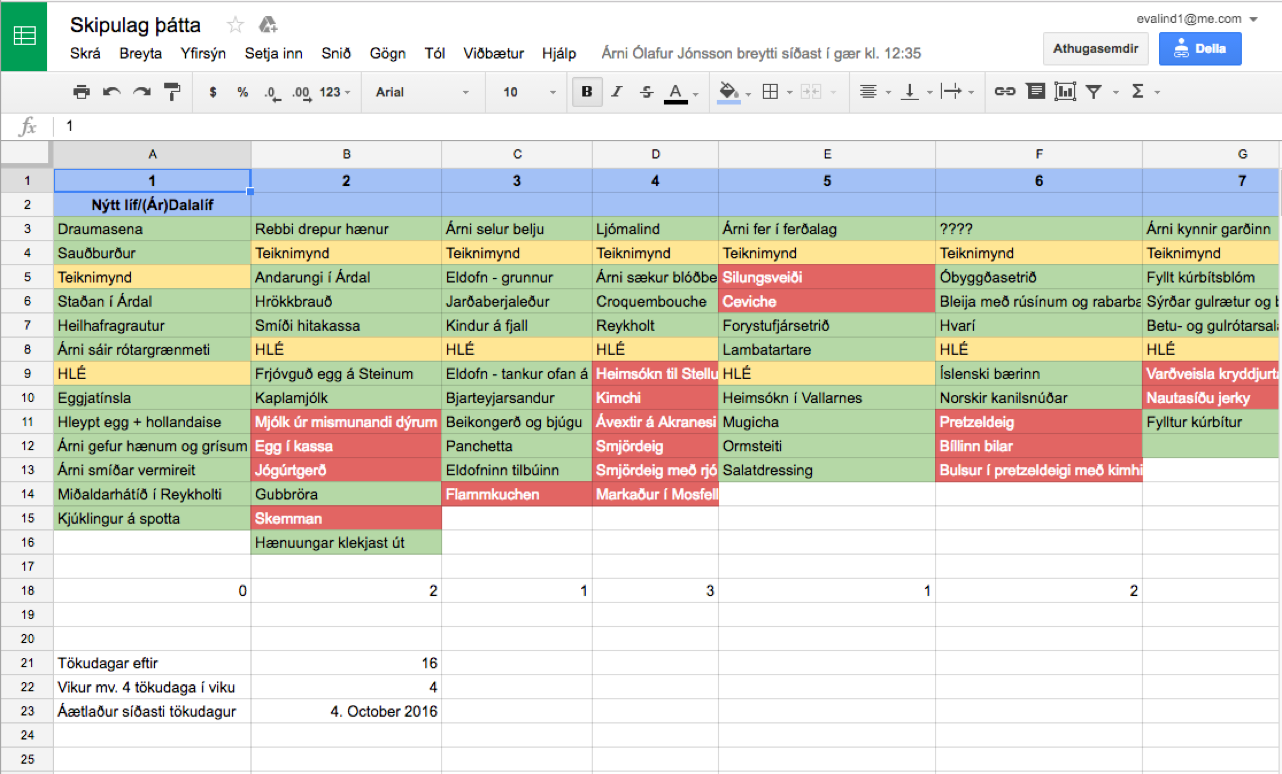Viewport: 1282px width, 774px height.
Task: Click the green Sheets home icon
Action: (x=23, y=36)
